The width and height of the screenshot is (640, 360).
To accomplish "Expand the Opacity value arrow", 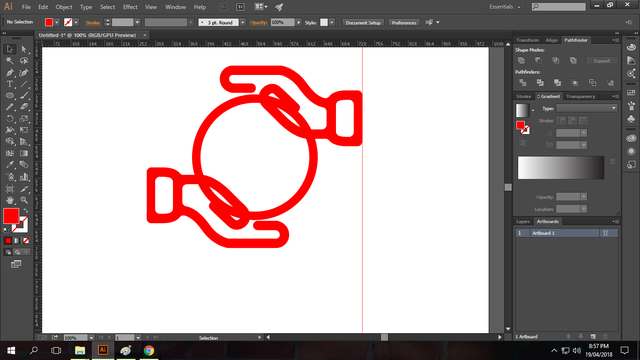I will click(x=298, y=22).
